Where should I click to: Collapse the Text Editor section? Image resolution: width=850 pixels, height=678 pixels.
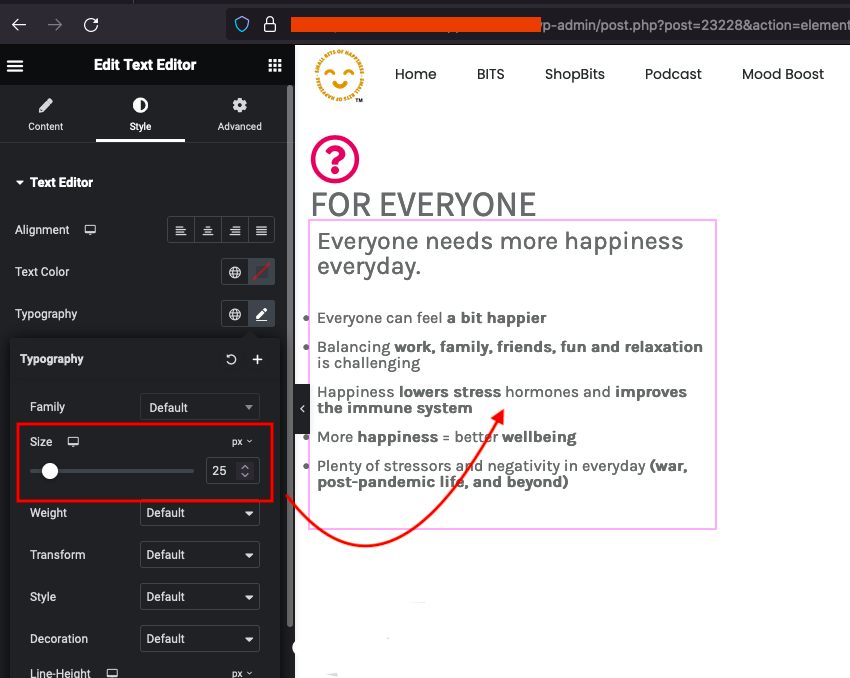tap(54, 183)
